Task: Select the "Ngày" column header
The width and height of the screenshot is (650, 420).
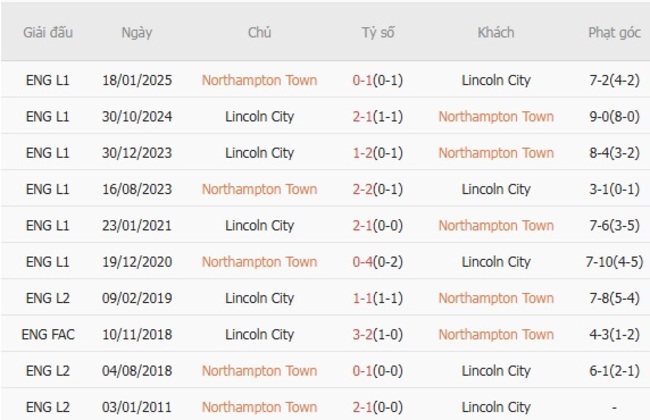Action: click(137, 32)
